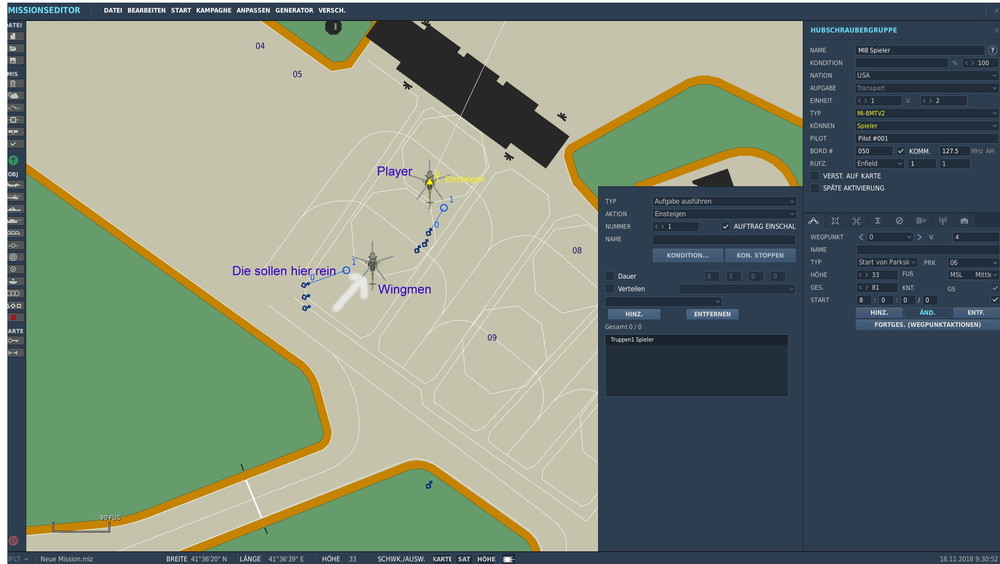1000x564 pixels.
Task: Open the cargo tab icon at row end
Action: 964,221
